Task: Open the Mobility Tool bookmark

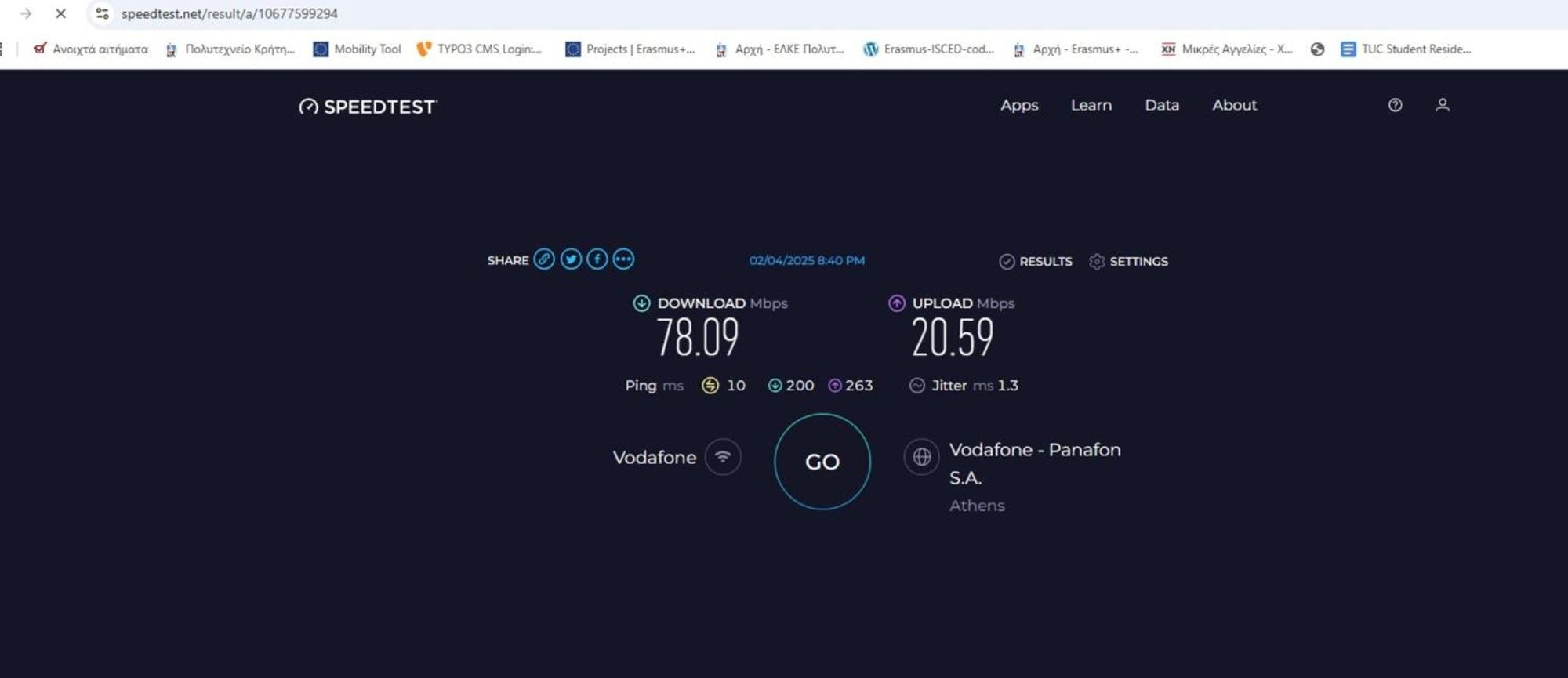Action: point(357,49)
